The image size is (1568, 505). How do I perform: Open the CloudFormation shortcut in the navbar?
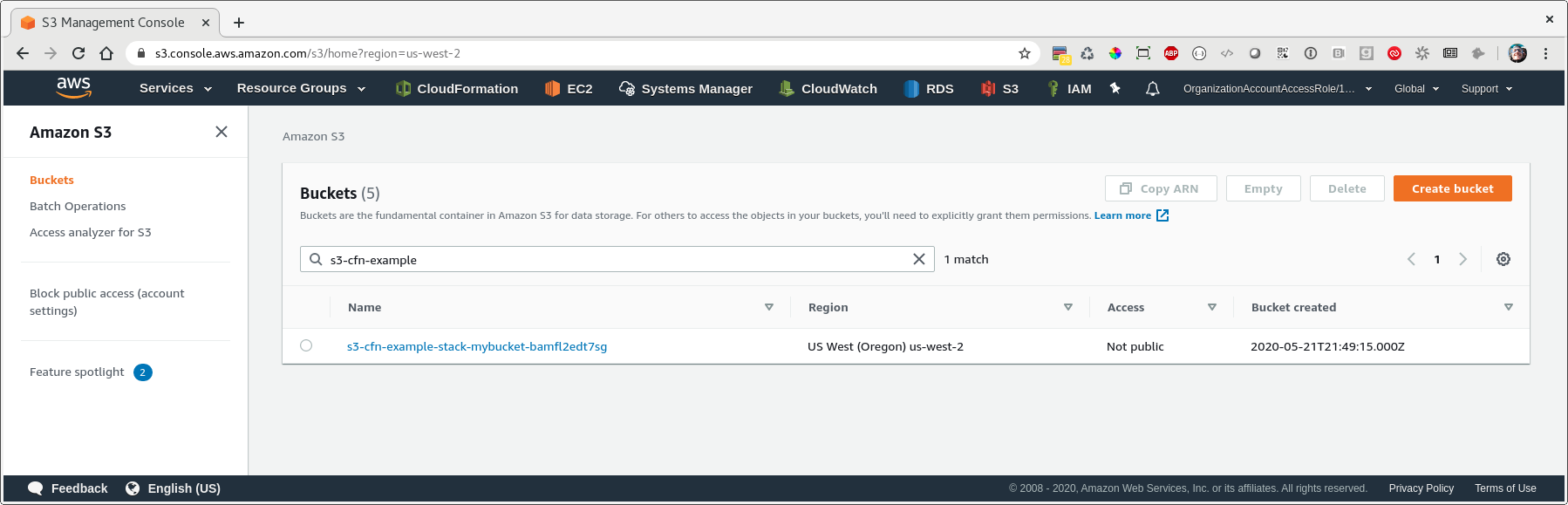(x=457, y=88)
